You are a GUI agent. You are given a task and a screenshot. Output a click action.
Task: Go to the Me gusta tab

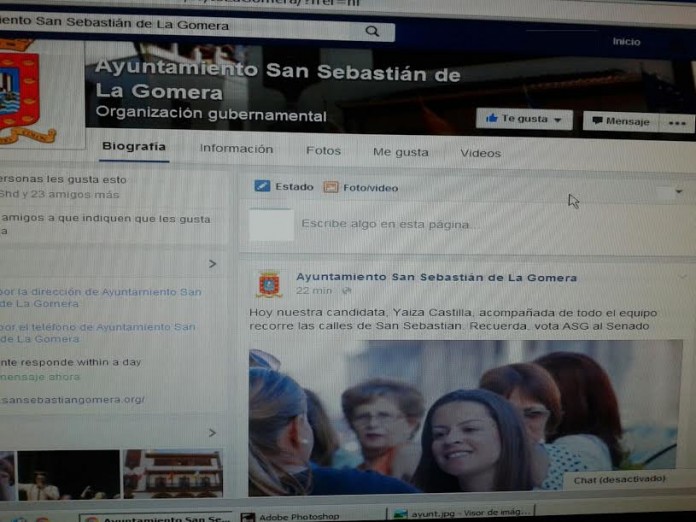400,152
